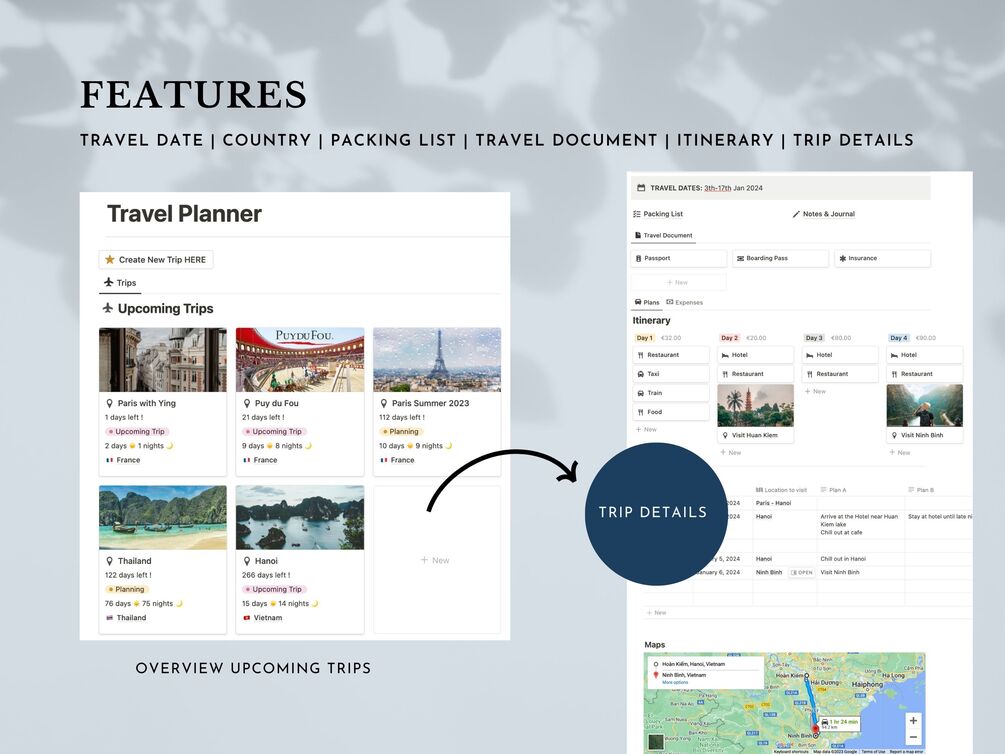
Task: Click Upcoming Trip tag on Hanoi card
Action: [x=274, y=589]
